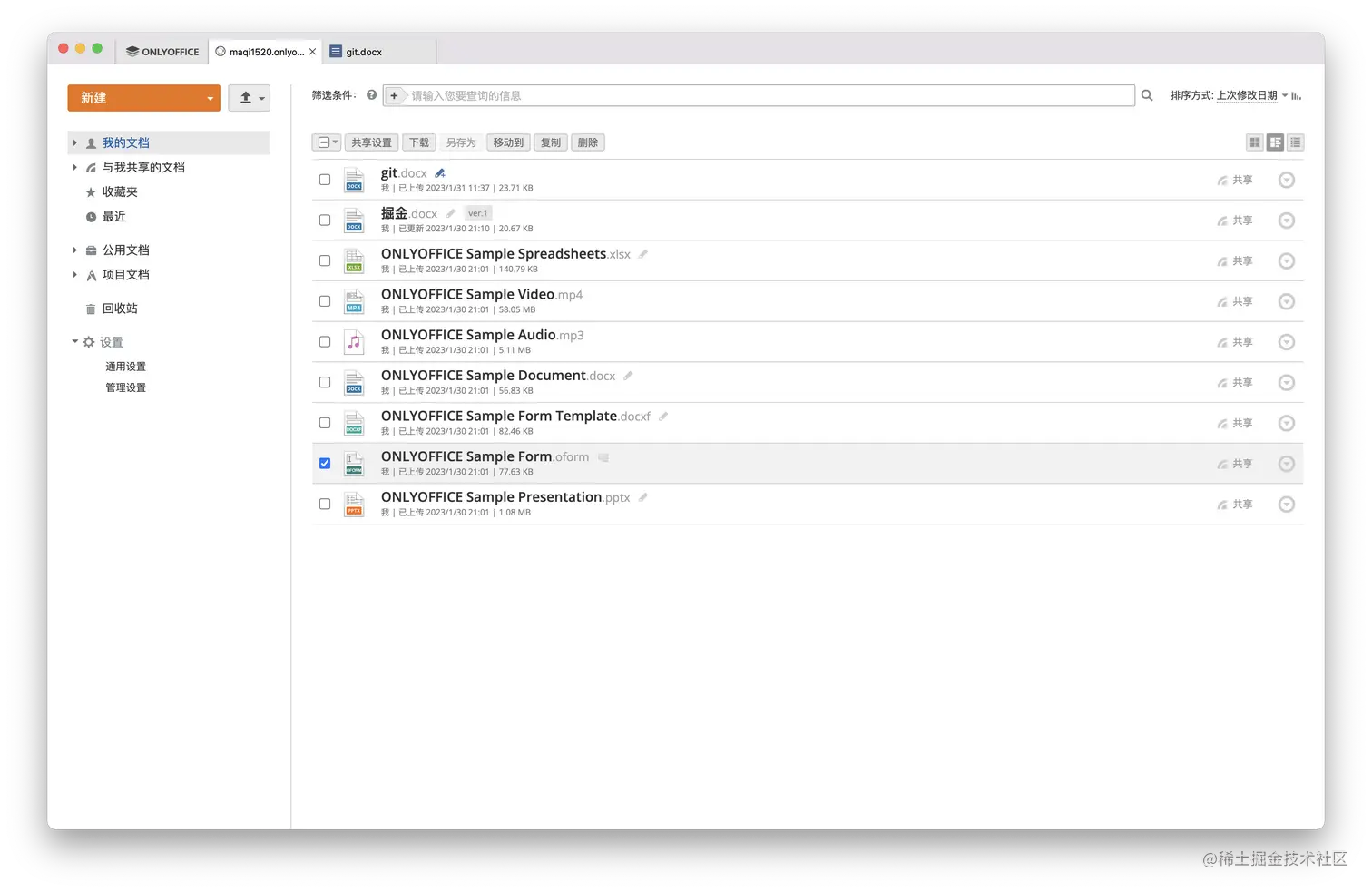Expand the 我的文档 tree arrow
This screenshot has height=892, width=1372.
74,142
